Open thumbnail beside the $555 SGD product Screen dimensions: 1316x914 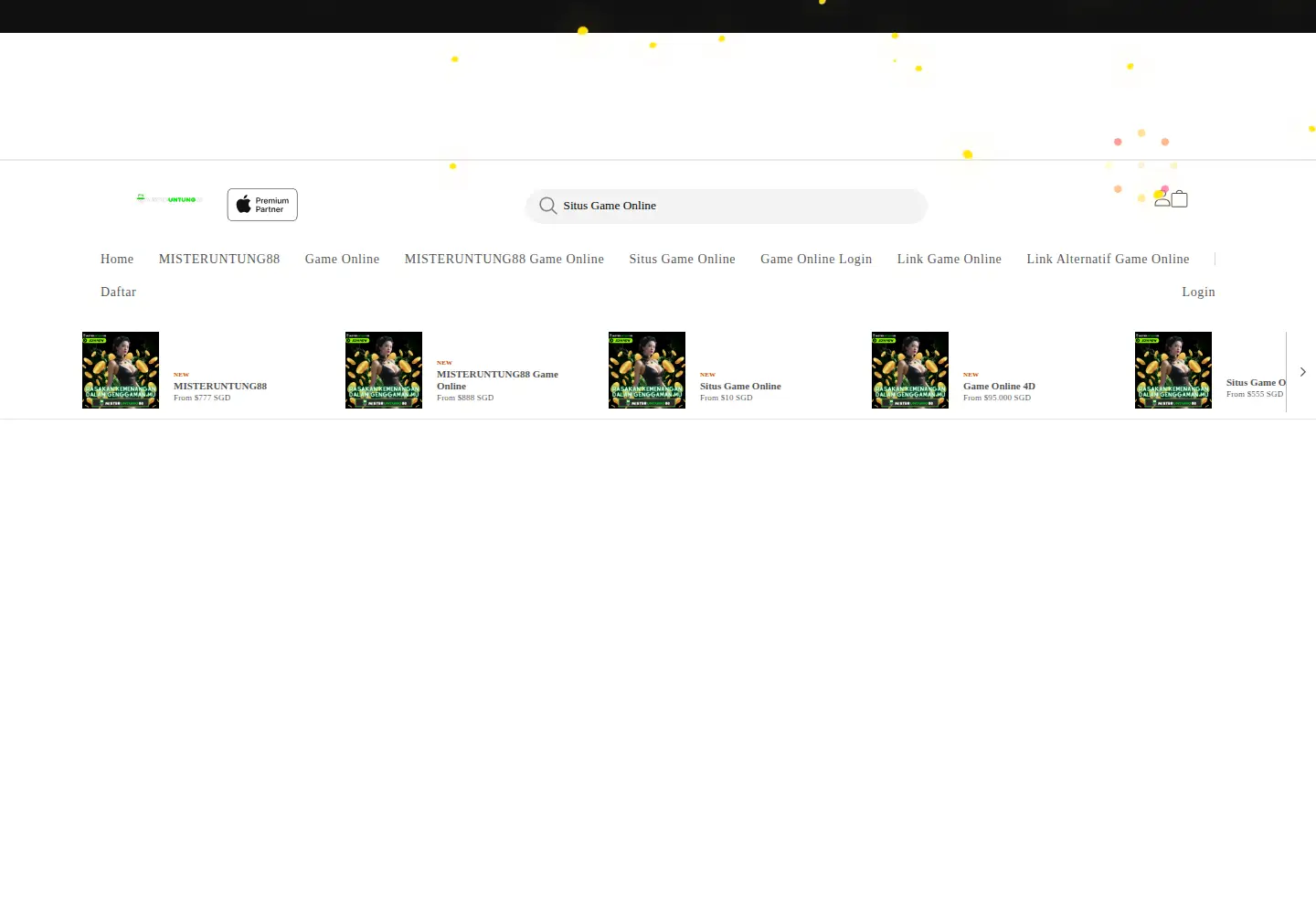(1173, 370)
